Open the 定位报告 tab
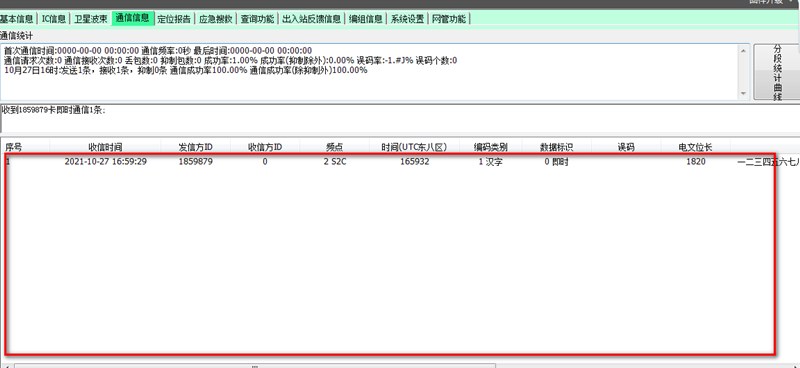 click(x=174, y=19)
